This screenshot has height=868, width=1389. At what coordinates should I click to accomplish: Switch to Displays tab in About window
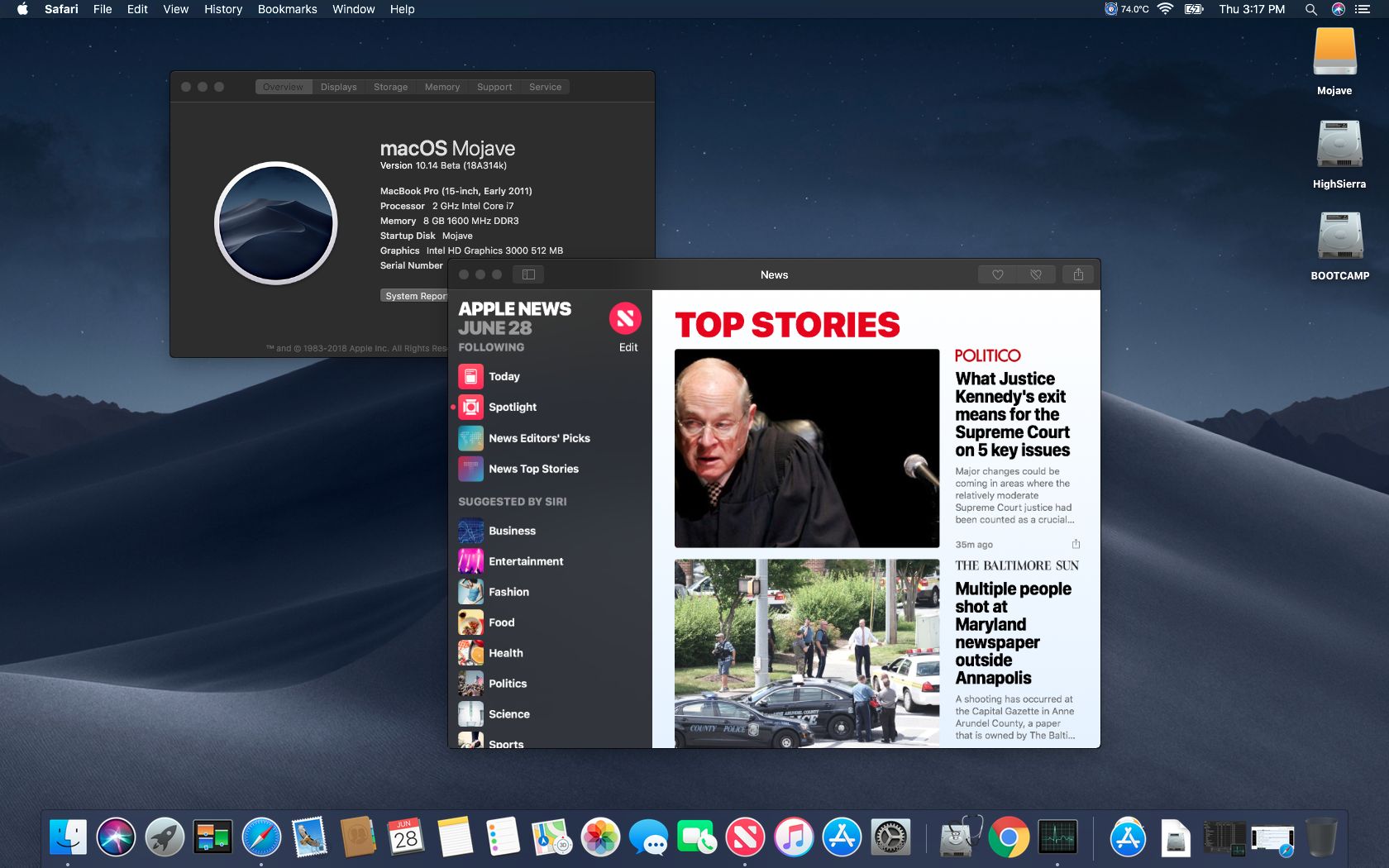click(x=338, y=87)
